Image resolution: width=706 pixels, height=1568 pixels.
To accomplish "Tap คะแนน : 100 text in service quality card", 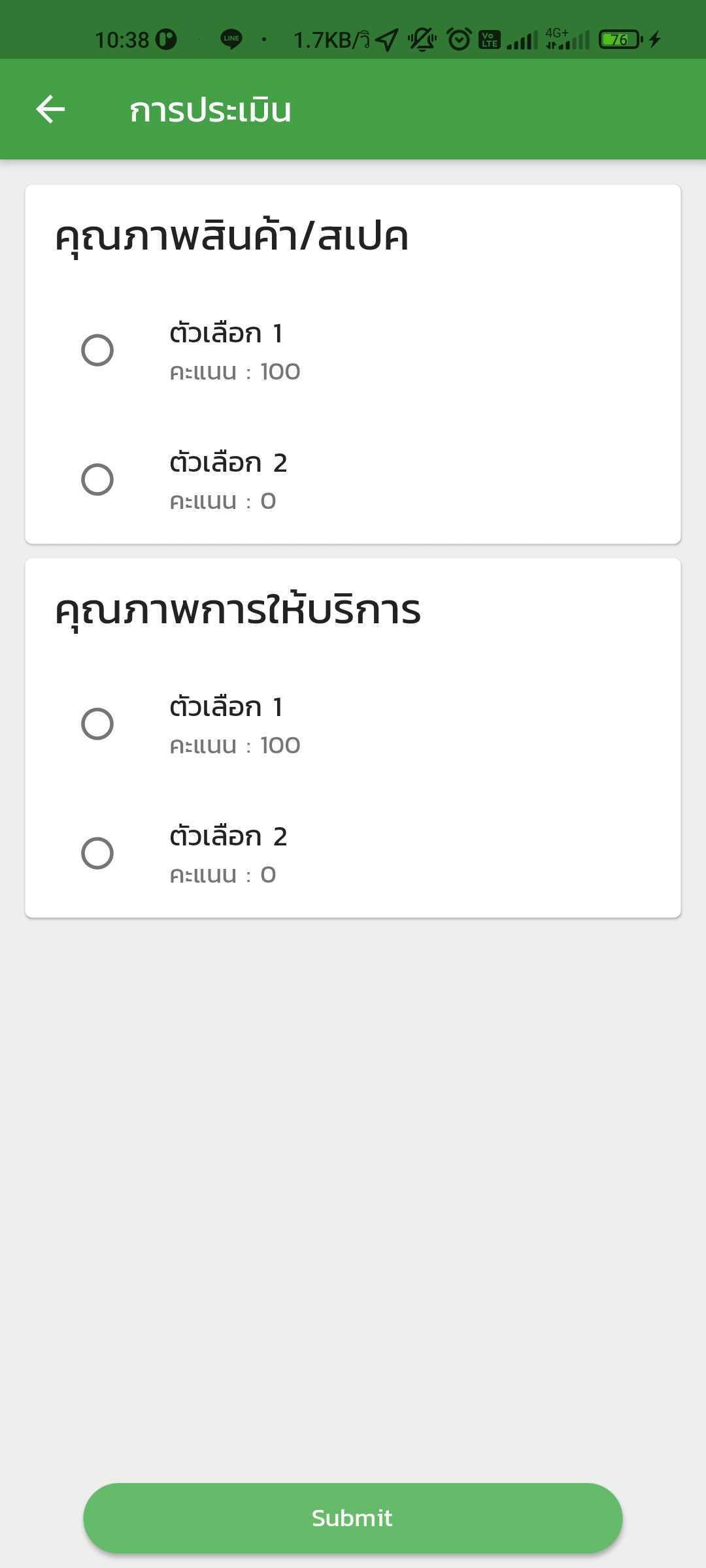I will click(235, 745).
